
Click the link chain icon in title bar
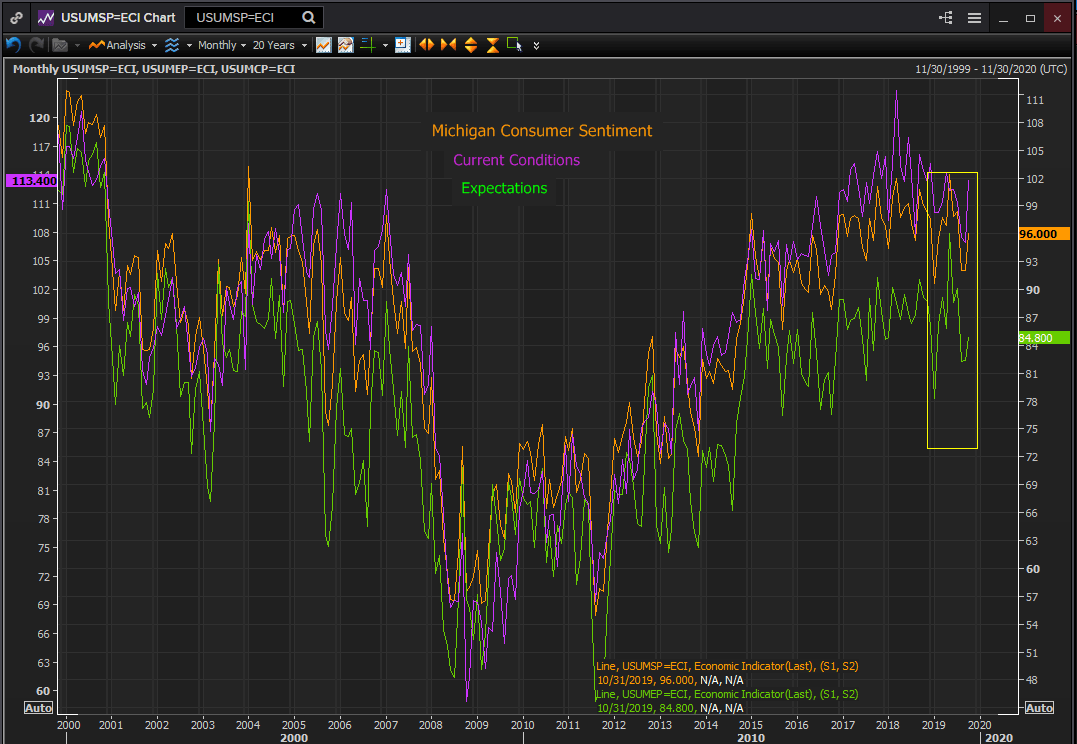[x=17, y=18]
